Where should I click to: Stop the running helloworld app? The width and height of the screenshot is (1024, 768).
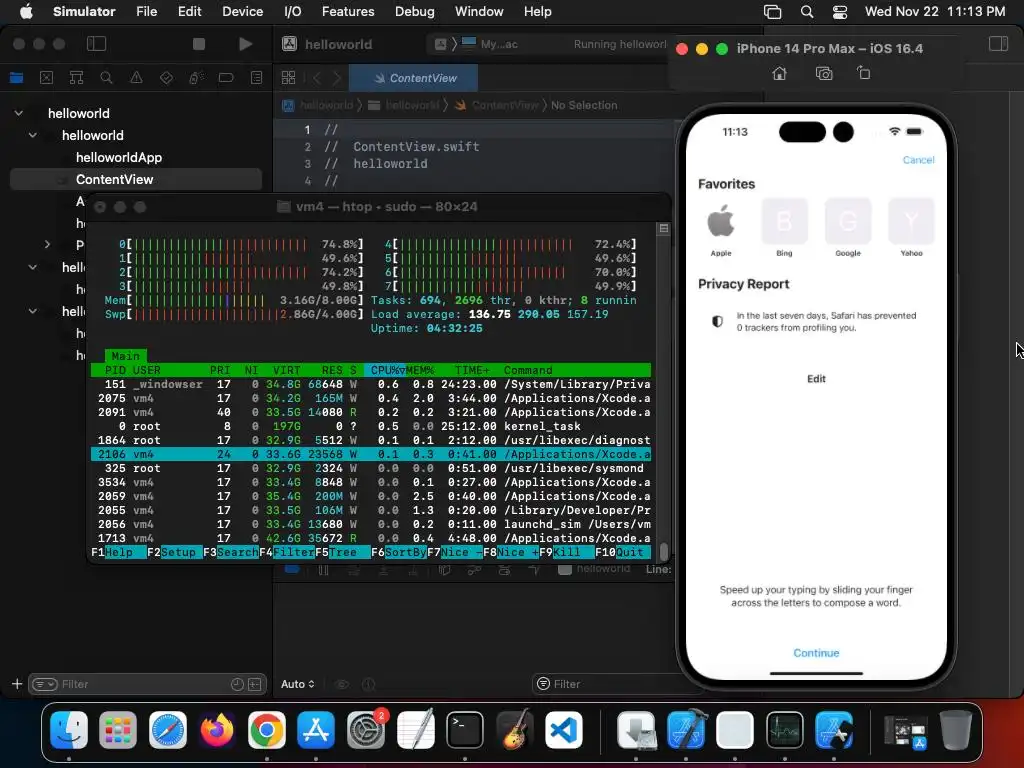tap(199, 44)
